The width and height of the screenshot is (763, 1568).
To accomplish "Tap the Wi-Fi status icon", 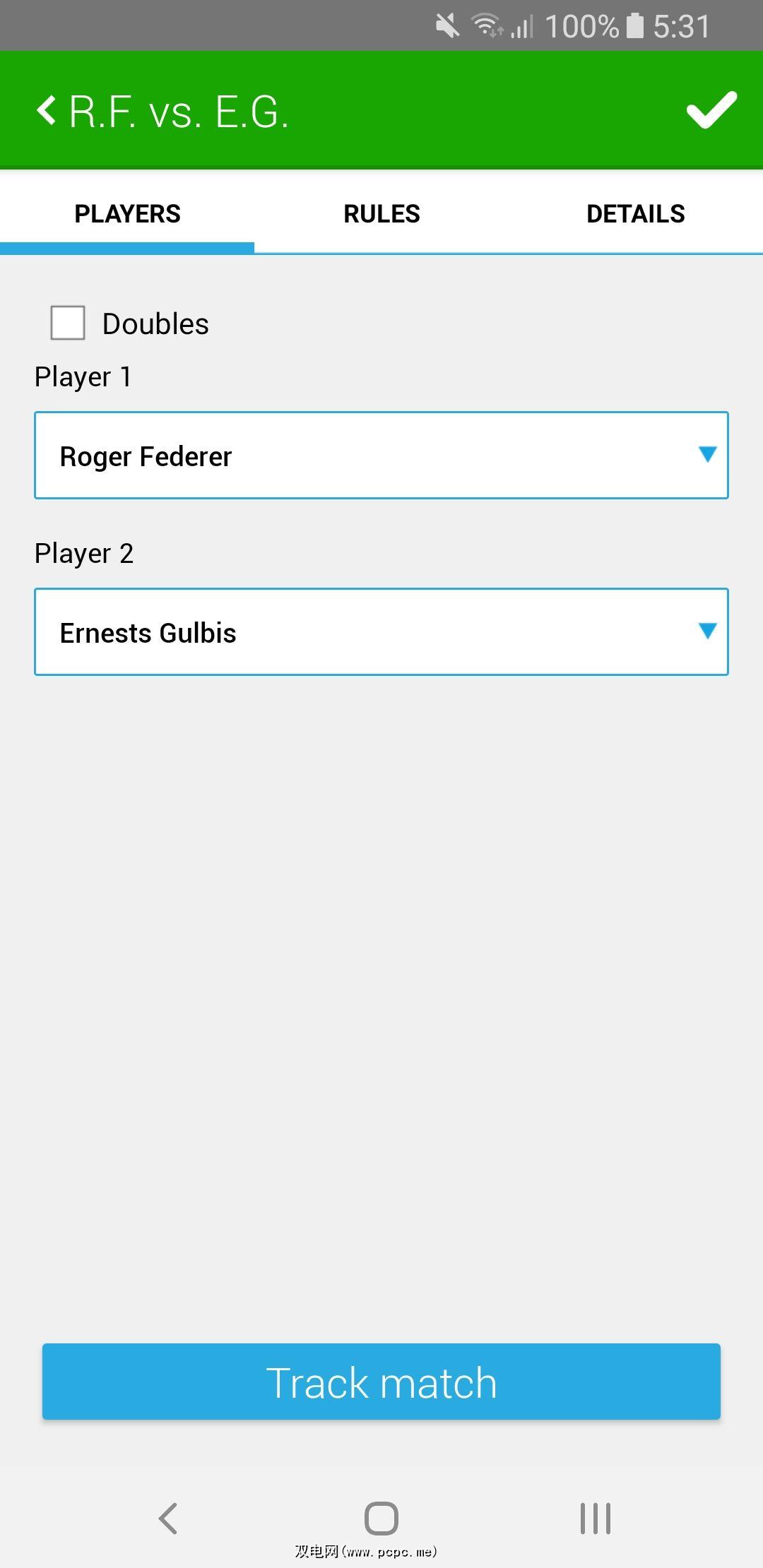I will 487,26.
